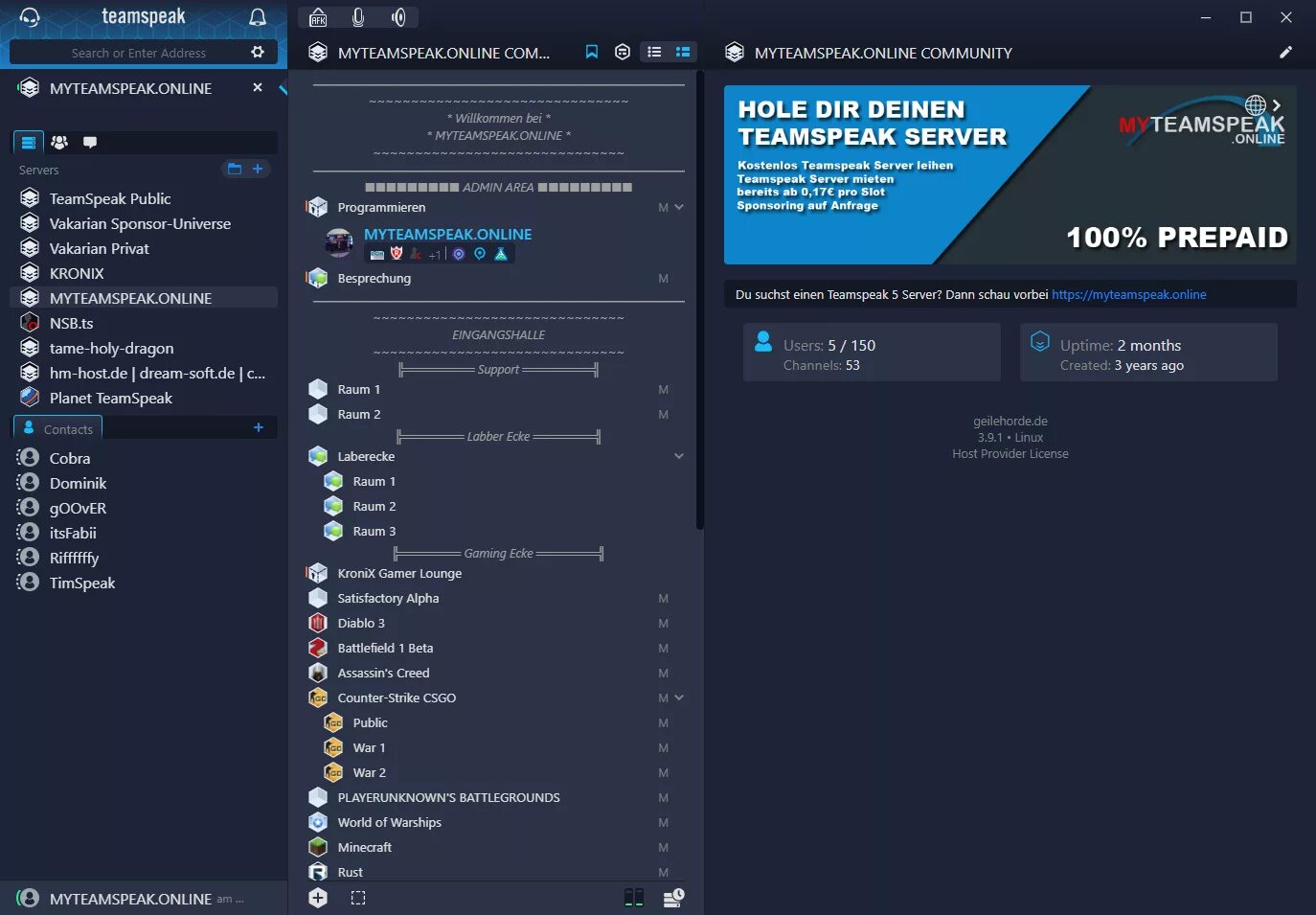
Task: Open own status bar MYTEAMSPEAK.ONLINE at bottom
Action: [144, 898]
